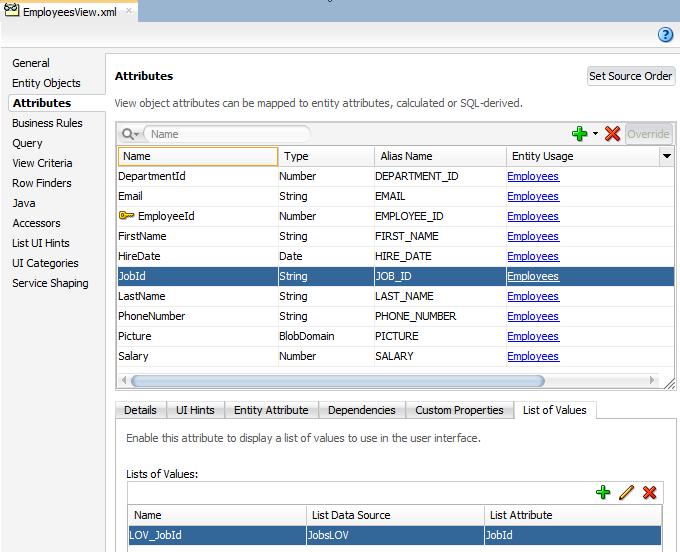Select the LOV_JobId list of values row
This screenshot has height=552, width=680.
pyautogui.click(x=395, y=535)
